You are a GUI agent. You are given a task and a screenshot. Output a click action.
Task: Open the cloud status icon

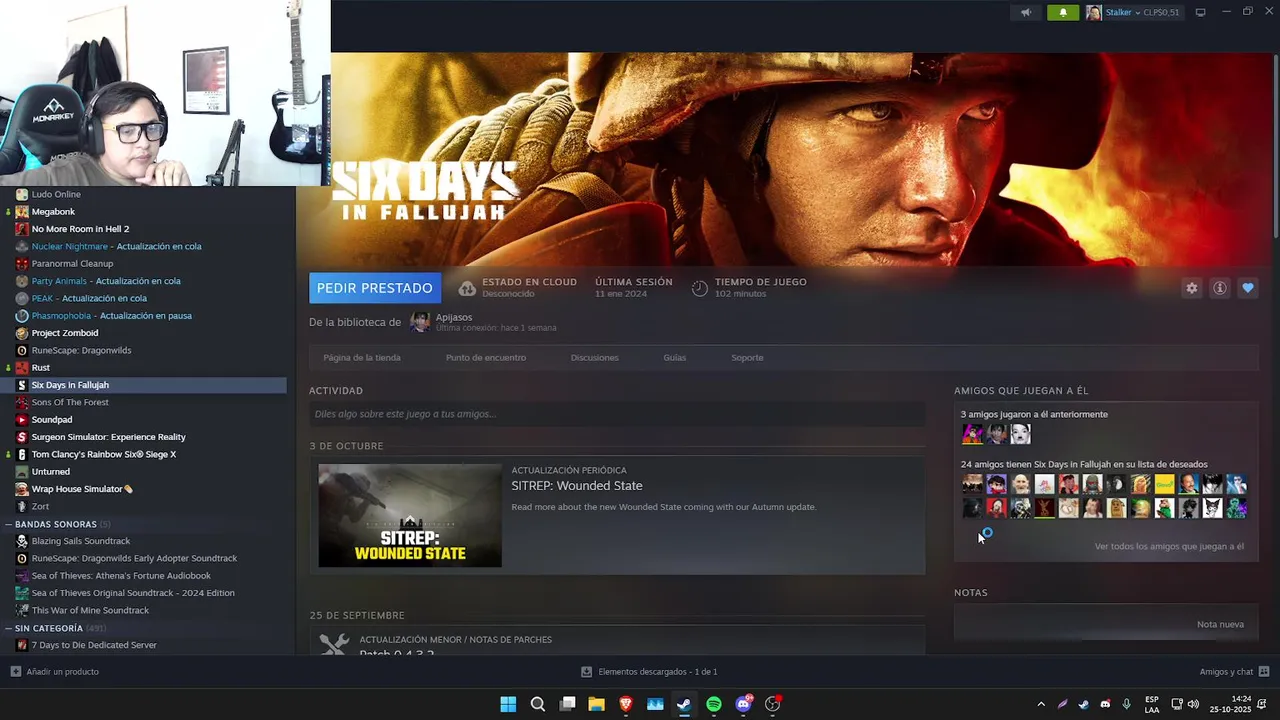point(467,288)
